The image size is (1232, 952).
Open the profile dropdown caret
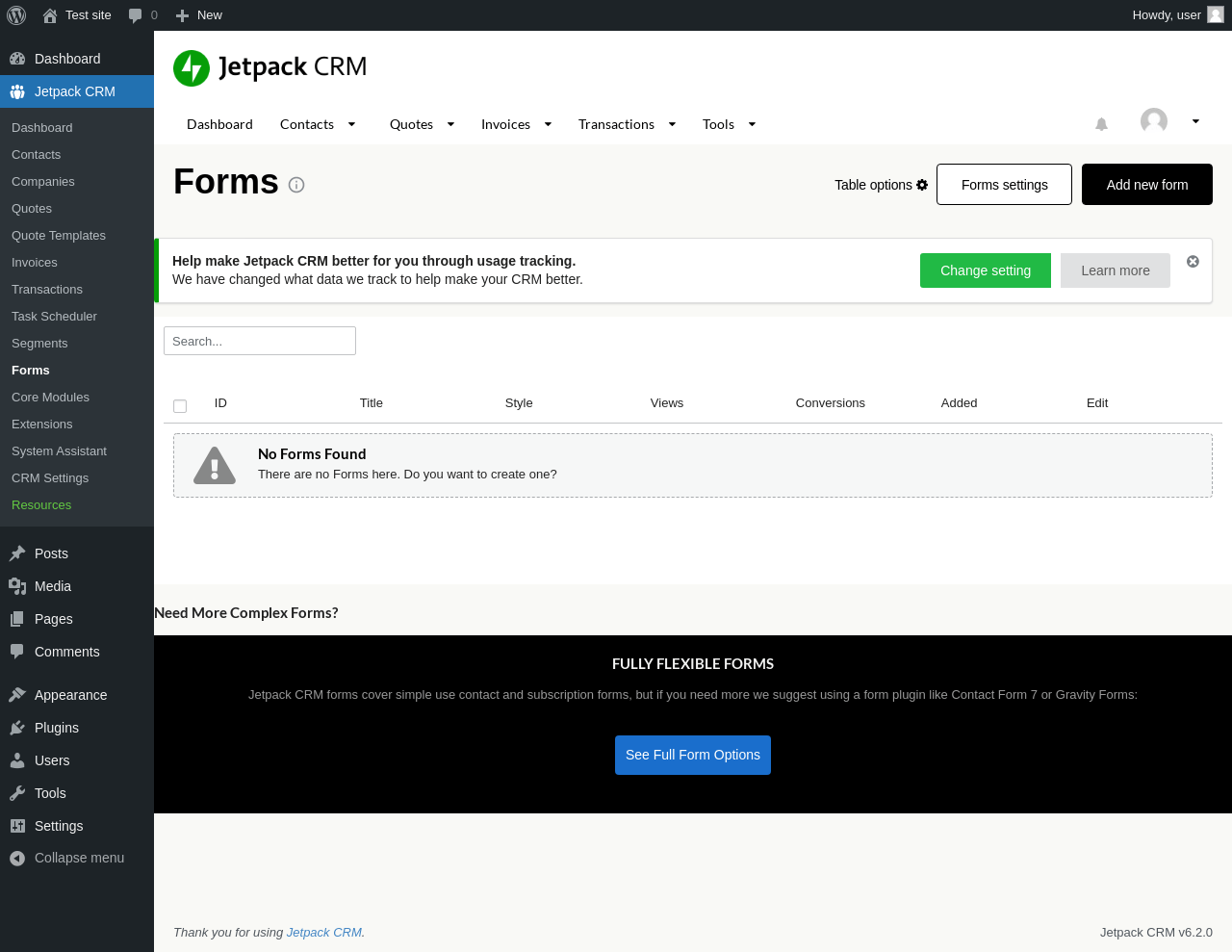1195,121
